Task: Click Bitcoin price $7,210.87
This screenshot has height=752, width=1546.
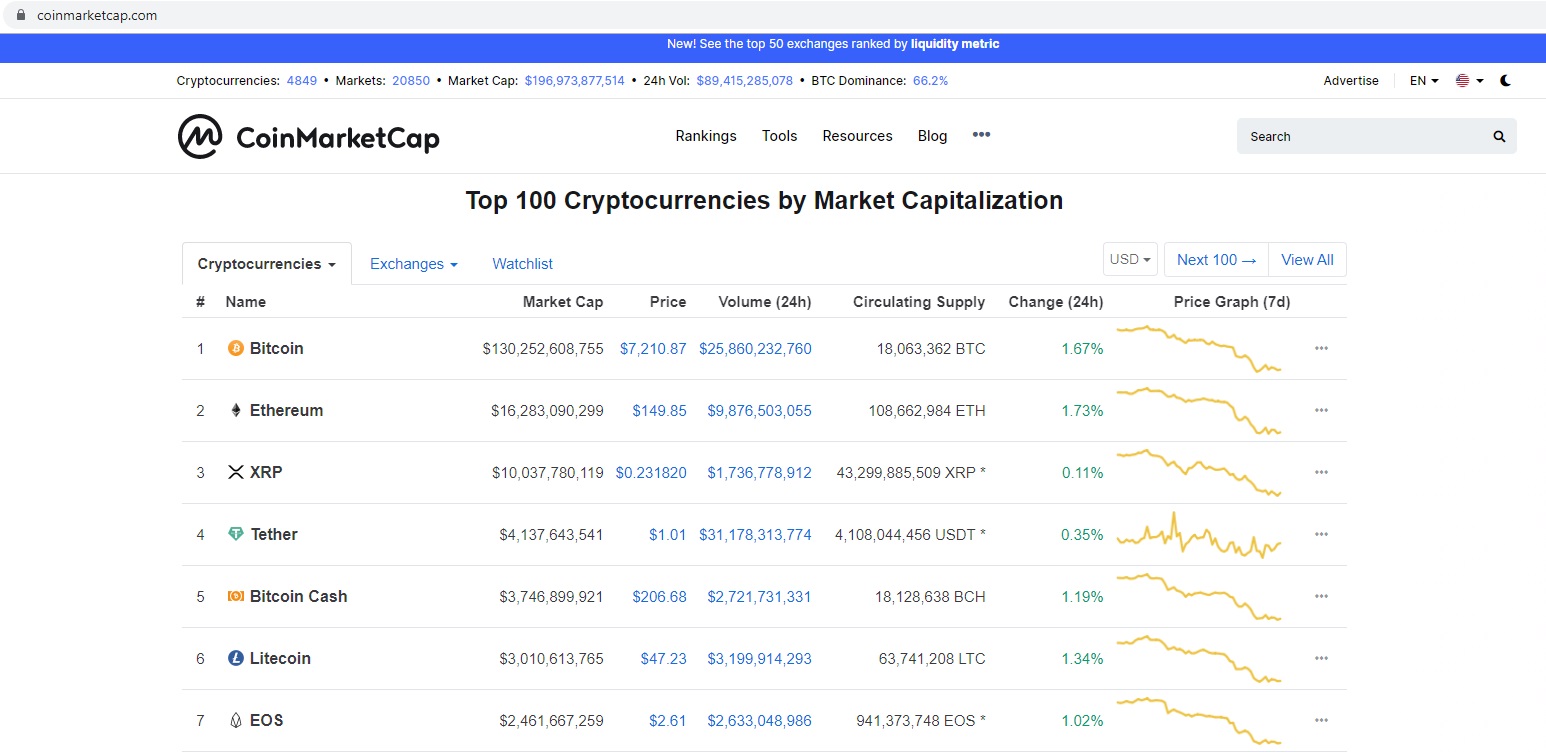Action: (x=653, y=349)
